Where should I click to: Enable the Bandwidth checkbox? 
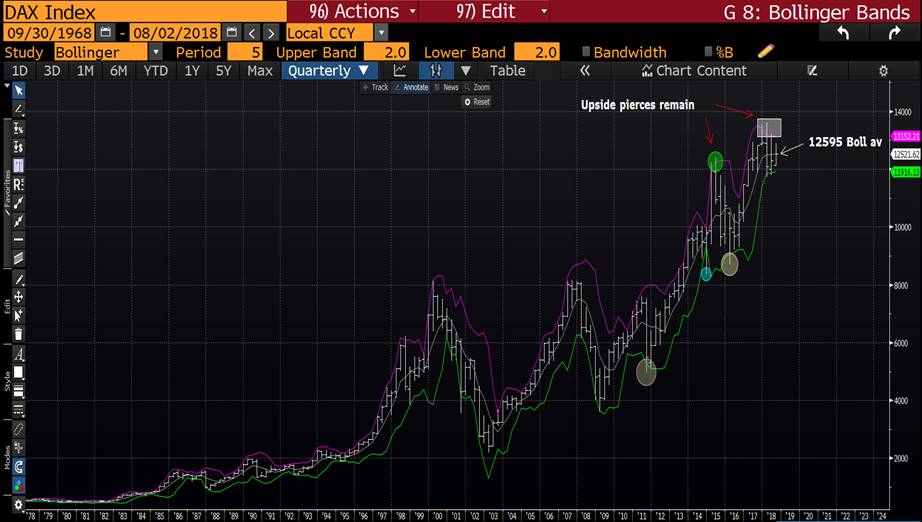click(586, 52)
